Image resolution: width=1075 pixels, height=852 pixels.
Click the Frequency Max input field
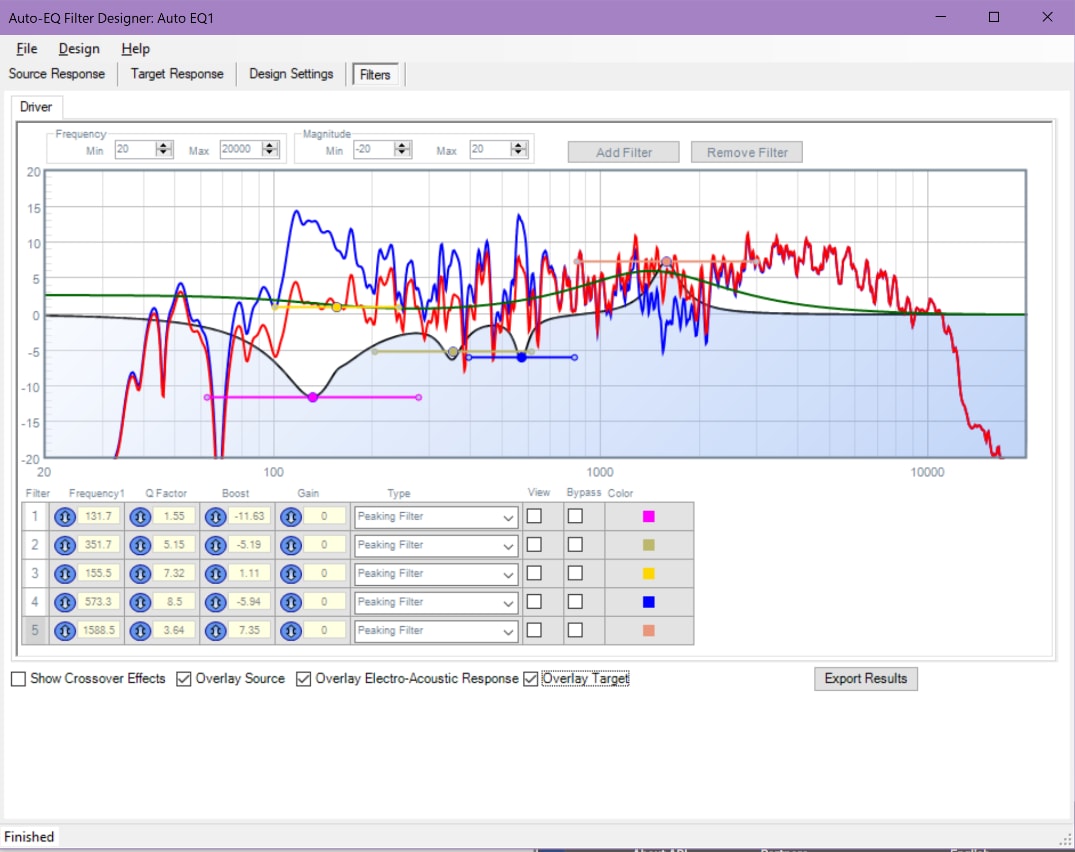point(241,149)
